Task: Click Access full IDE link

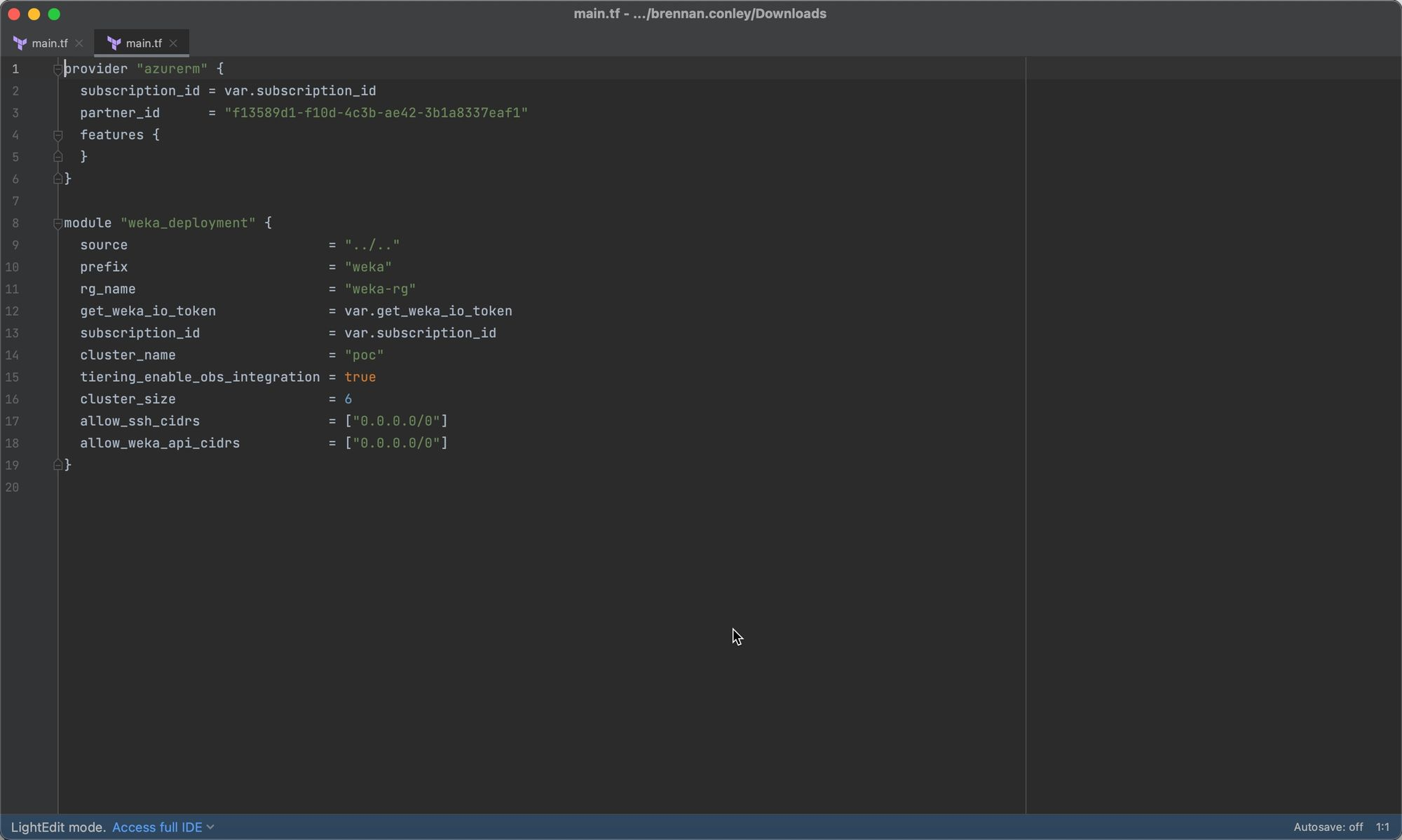Action: (157, 827)
